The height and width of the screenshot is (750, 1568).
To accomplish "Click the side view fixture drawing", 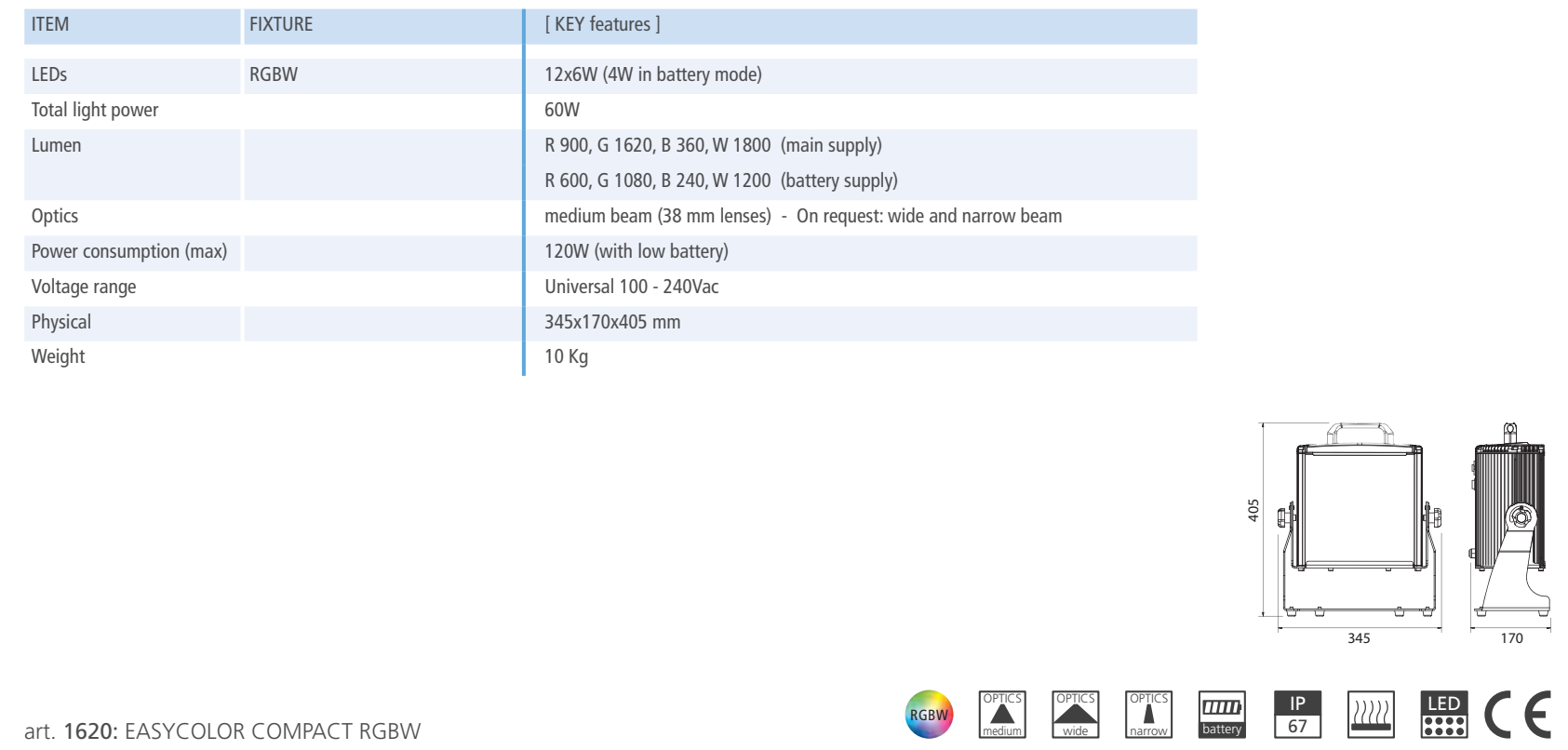I will click(1509, 519).
